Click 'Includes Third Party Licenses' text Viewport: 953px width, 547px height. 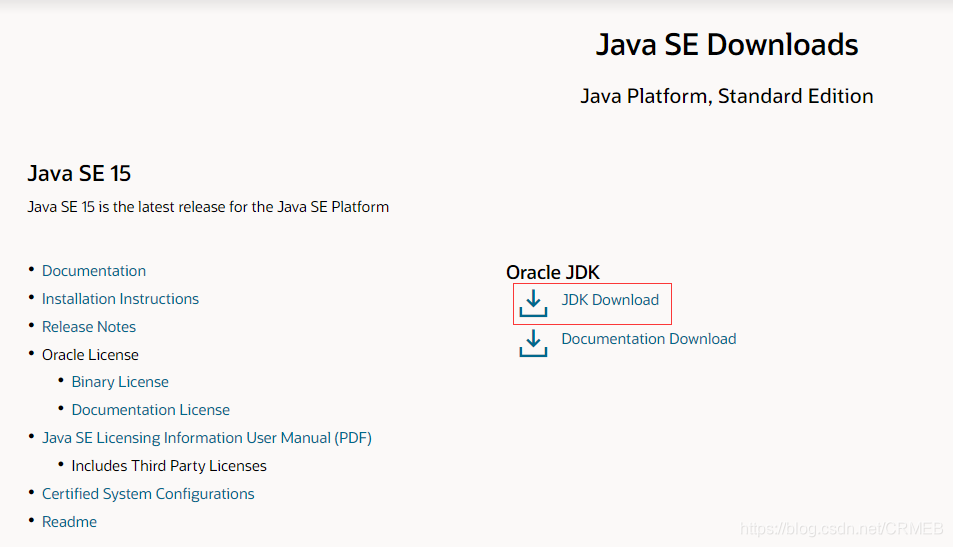pyautogui.click(x=169, y=466)
